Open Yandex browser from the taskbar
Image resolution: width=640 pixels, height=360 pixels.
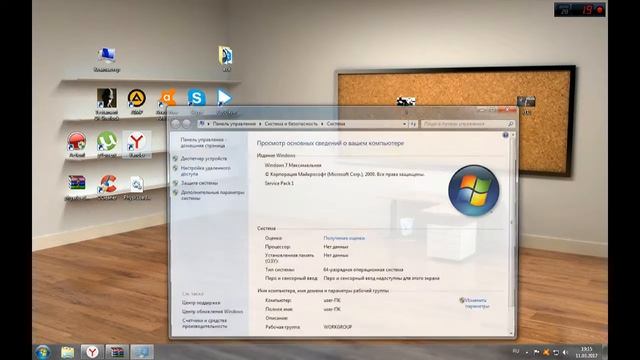[92, 352]
